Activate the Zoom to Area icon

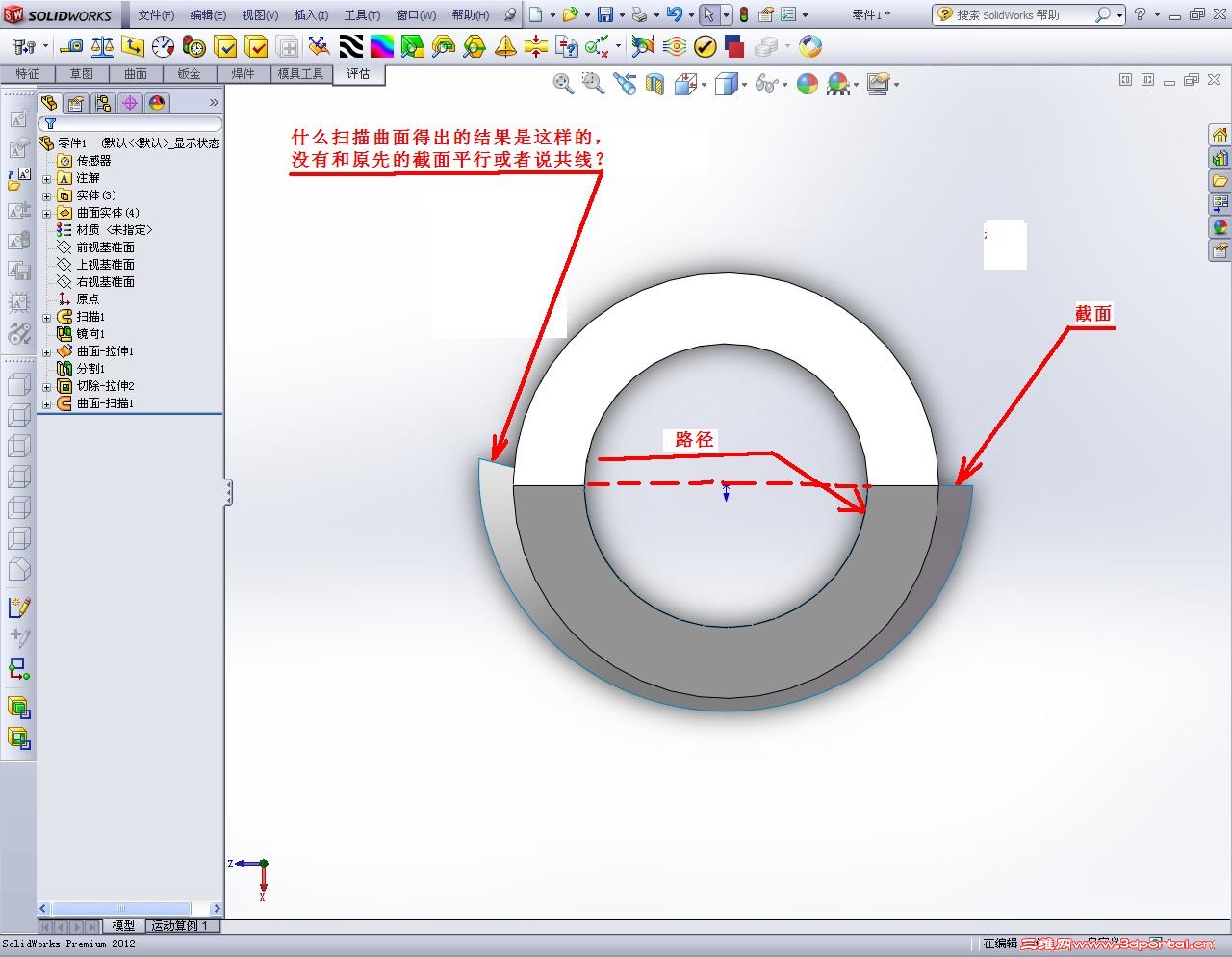coord(593,85)
